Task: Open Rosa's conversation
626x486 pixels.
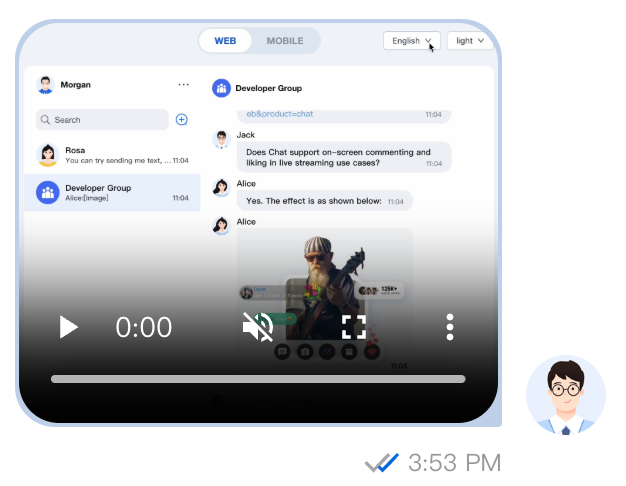Action: [x=112, y=155]
